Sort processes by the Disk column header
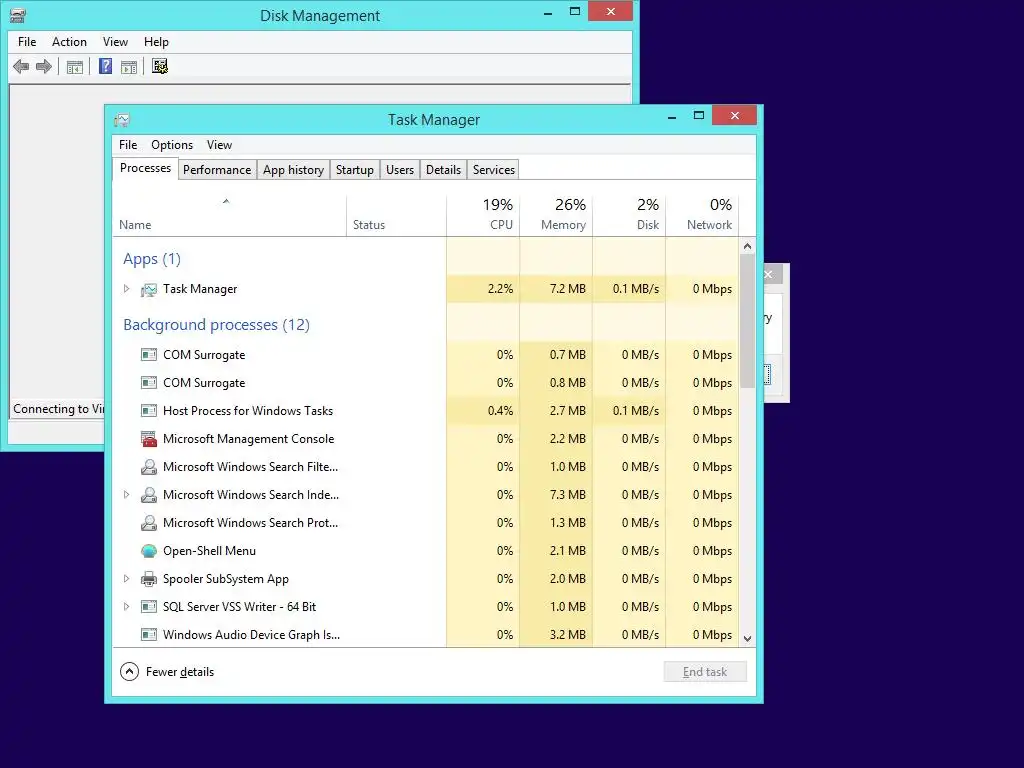Viewport: 1024px width, 768px height. coord(630,215)
